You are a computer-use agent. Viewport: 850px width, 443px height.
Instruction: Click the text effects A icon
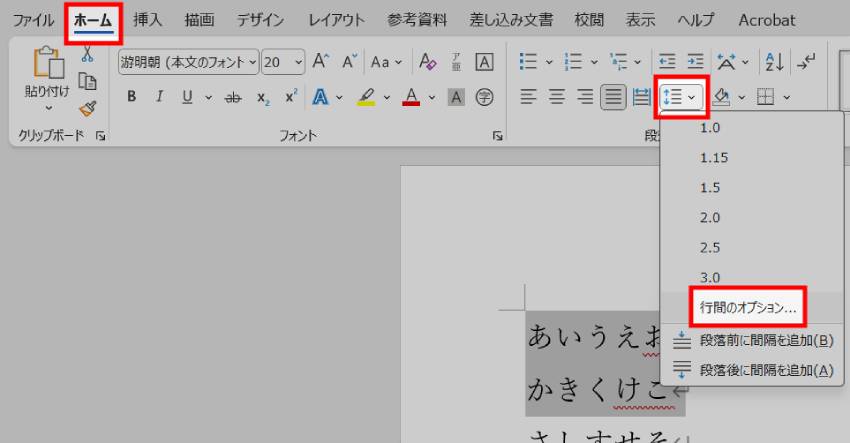click(320, 98)
